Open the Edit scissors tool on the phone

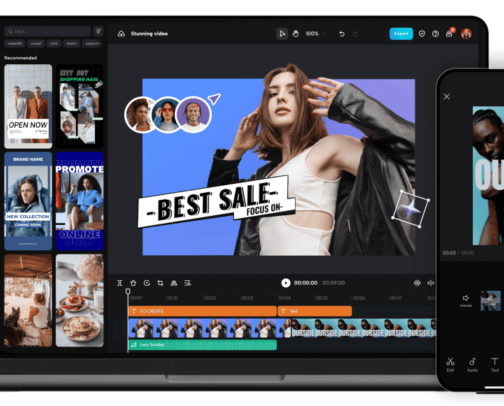point(450,364)
